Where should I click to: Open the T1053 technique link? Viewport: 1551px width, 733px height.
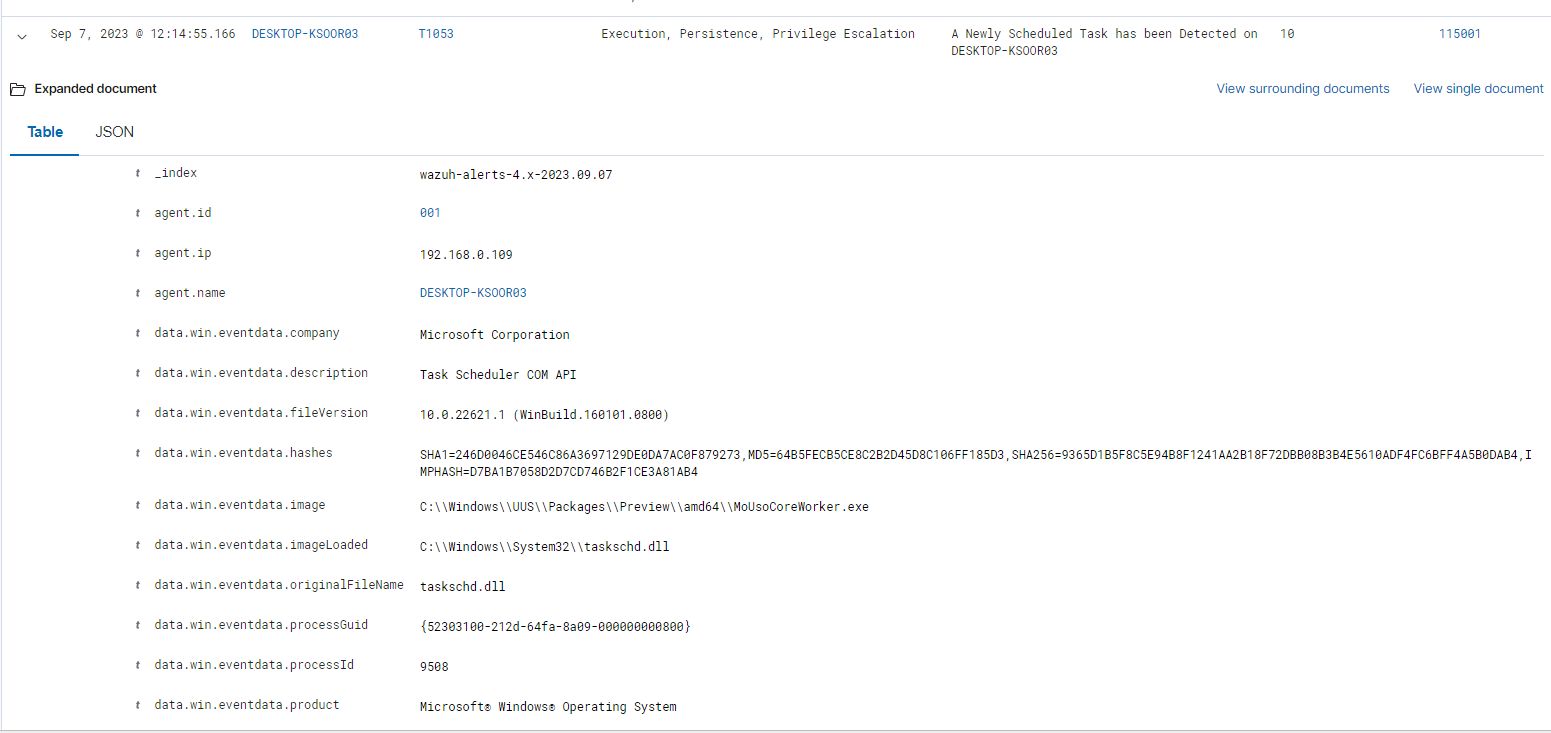click(x=433, y=33)
